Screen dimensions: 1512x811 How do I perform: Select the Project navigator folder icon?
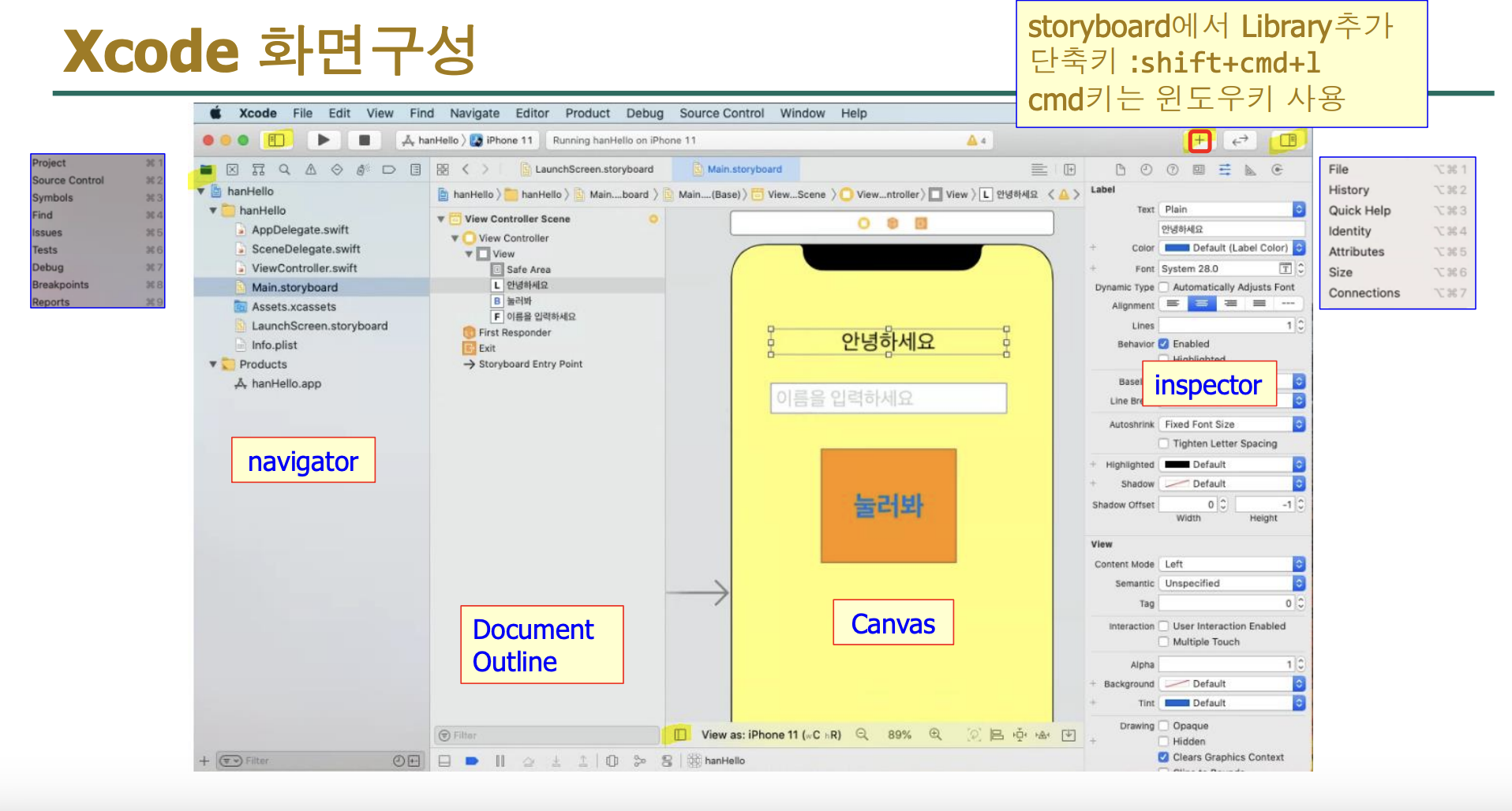206,170
